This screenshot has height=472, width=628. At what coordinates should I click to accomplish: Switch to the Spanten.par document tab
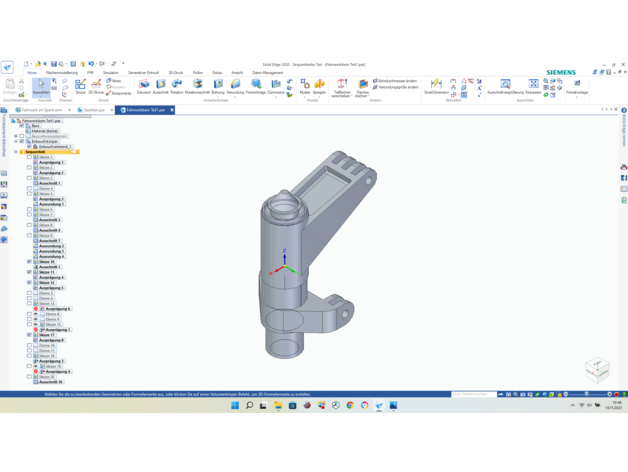pos(94,110)
